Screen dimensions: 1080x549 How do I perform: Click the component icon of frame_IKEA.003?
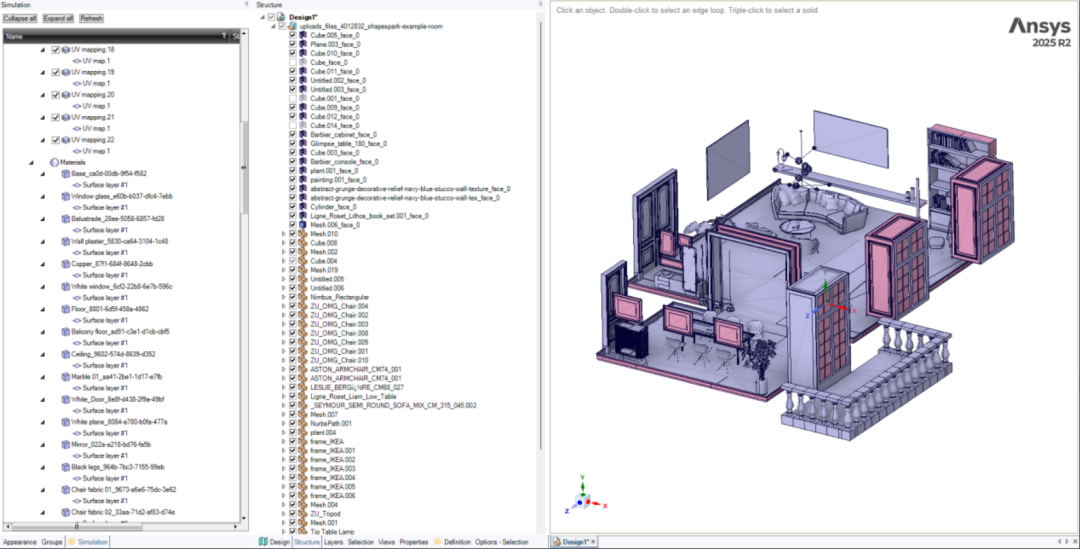(x=303, y=468)
